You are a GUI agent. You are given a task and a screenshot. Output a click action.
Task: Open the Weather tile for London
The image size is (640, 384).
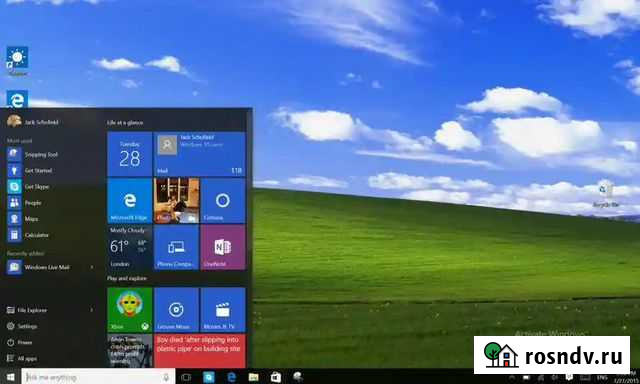[129, 247]
